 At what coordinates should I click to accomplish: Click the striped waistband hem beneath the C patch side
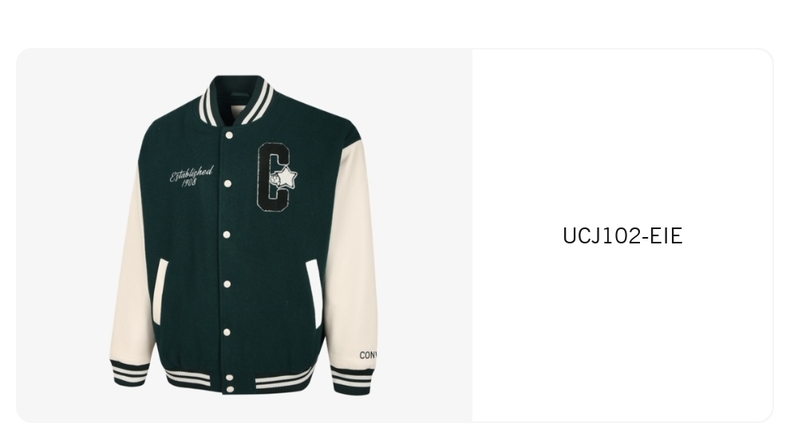tap(285, 379)
